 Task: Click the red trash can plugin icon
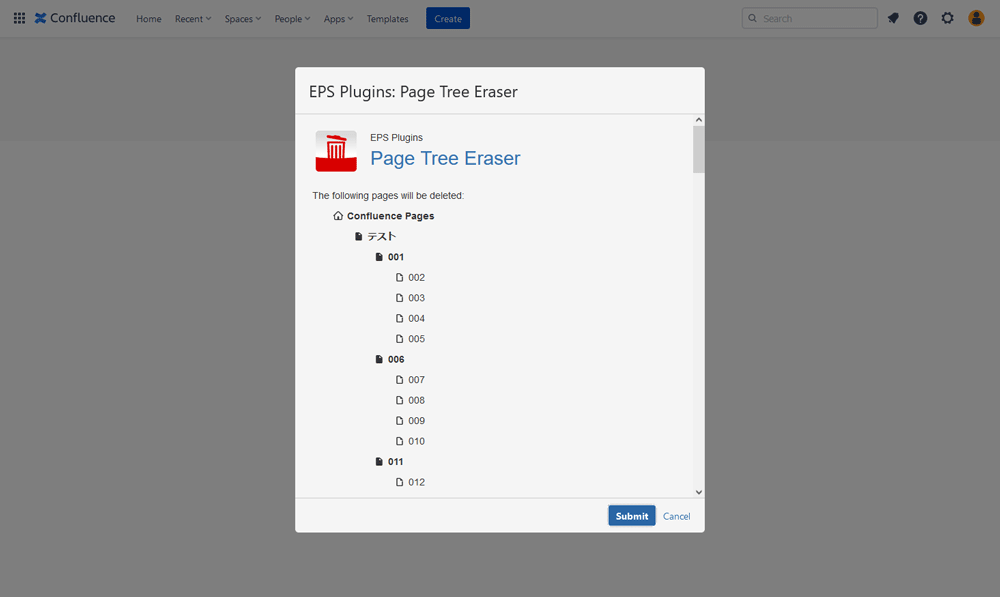336,151
